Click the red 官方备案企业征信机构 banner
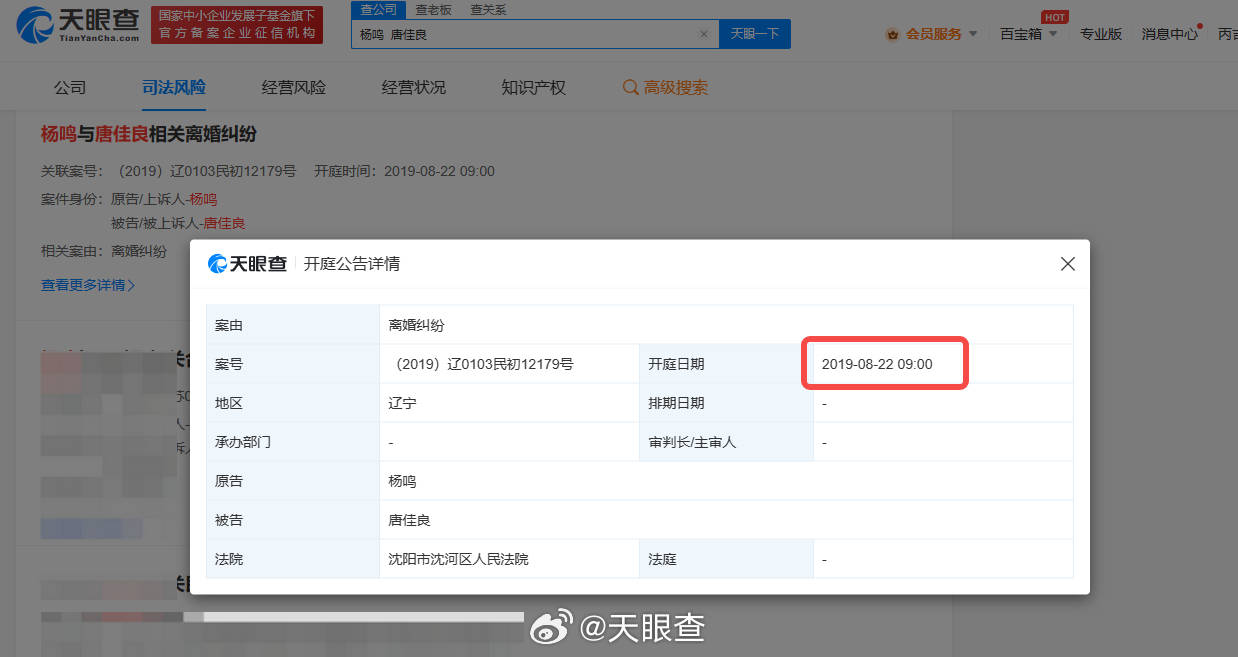1238x657 pixels. (x=237, y=25)
